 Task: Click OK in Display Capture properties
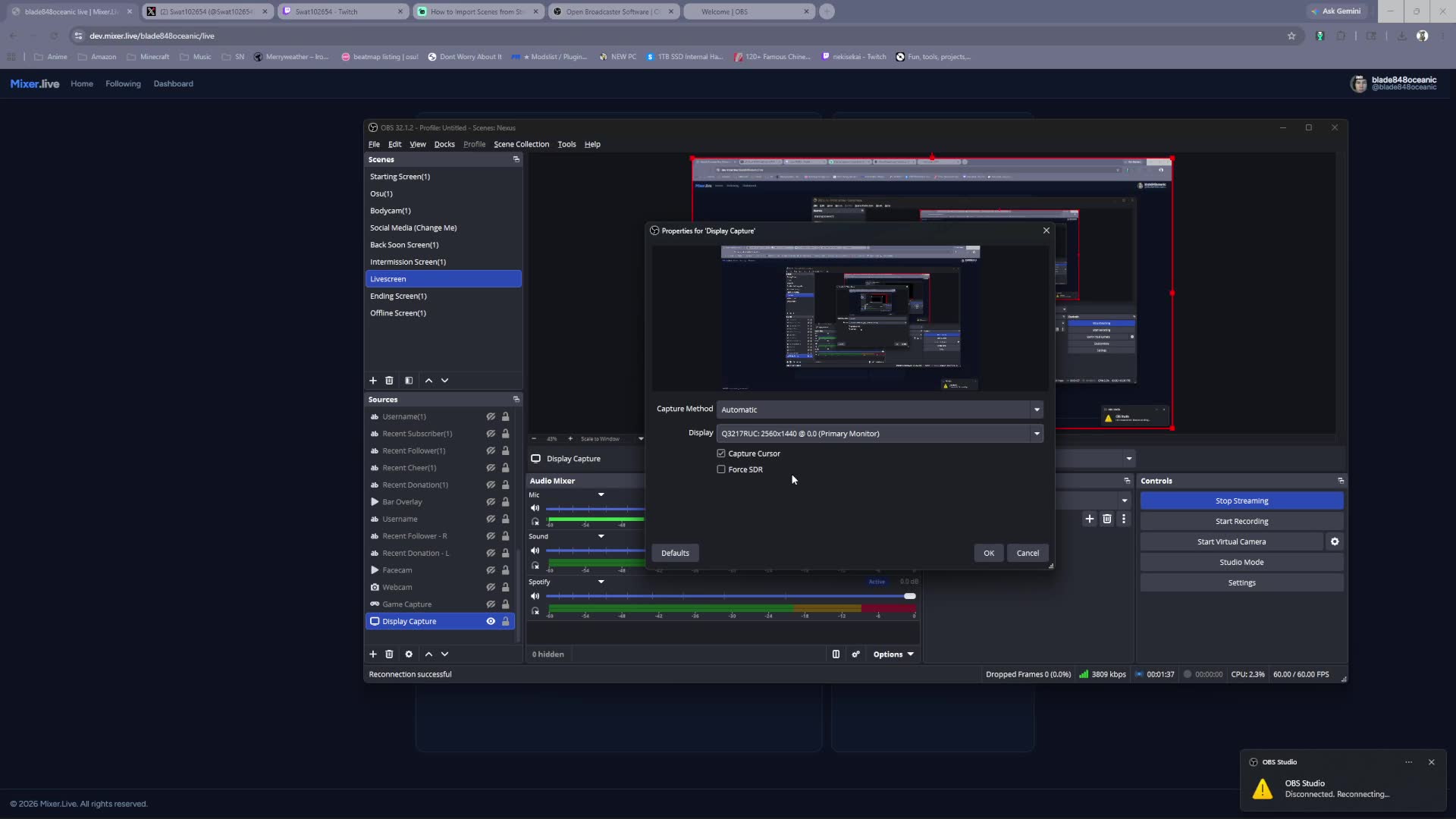[x=989, y=553]
